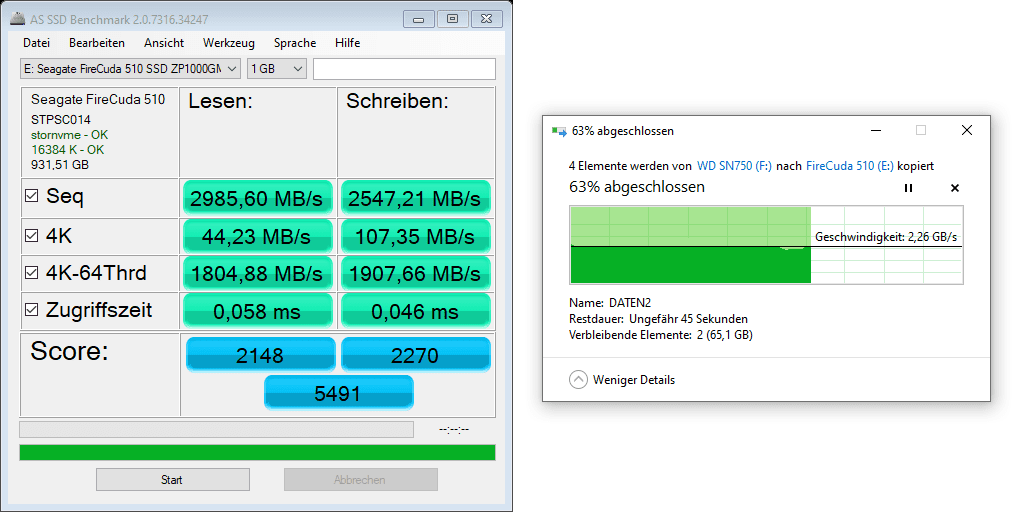The width and height of the screenshot is (1026, 512).
Task: Open the drive selection dropdown
Action: pos(131,69)
